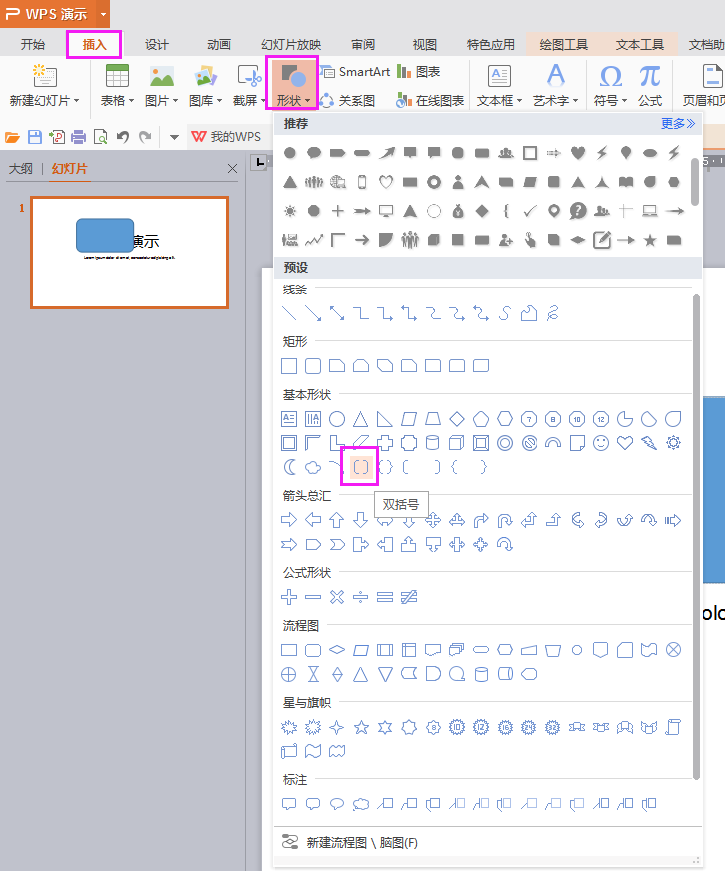The image size is (725, 871).
Task: Click the save icon in quick toolbar
Action: coord(35,137)
